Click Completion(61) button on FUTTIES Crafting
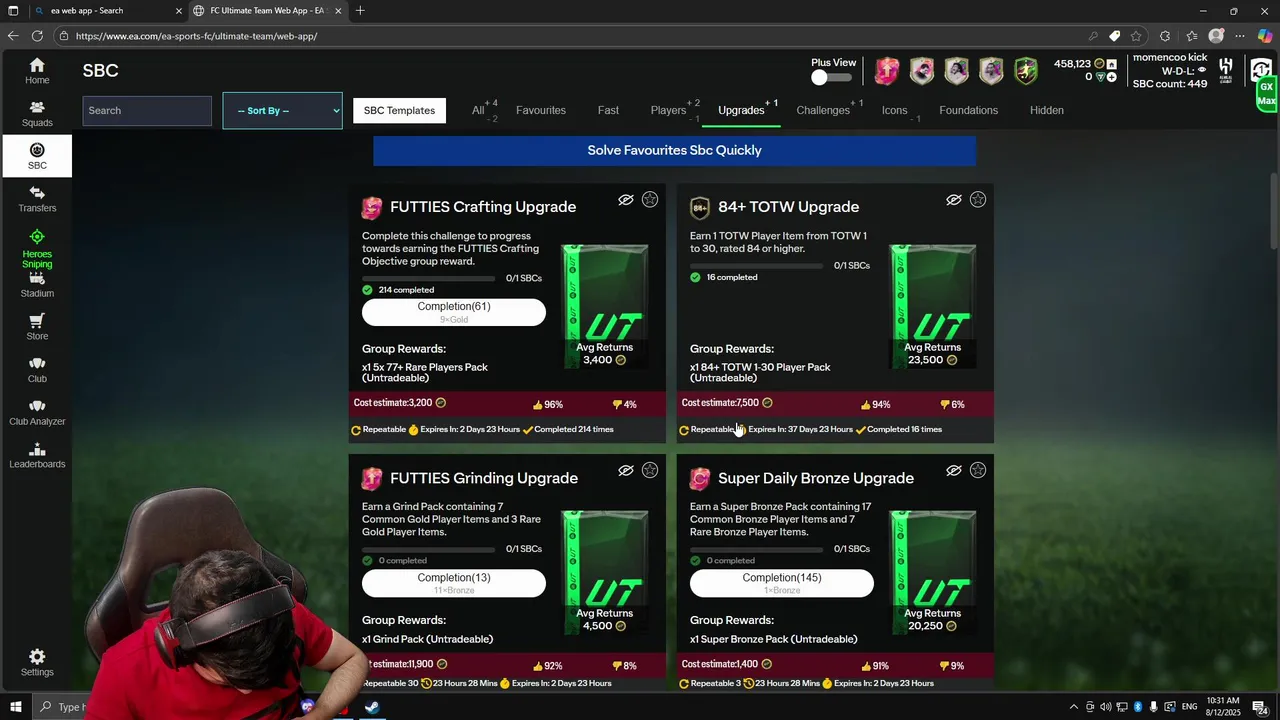 pyautogui.click(x=454, y=312)
